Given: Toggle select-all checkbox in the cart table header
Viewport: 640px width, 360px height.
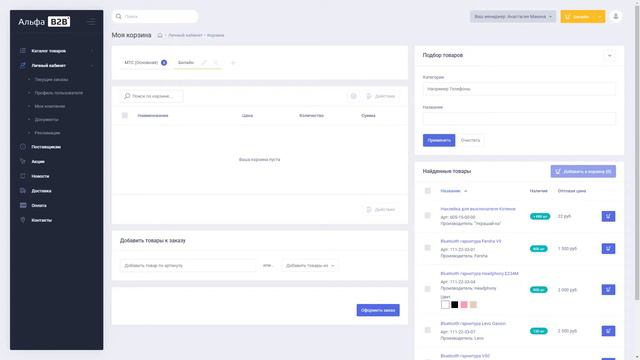Looking at the screenshot, I should tap(125, 116).
